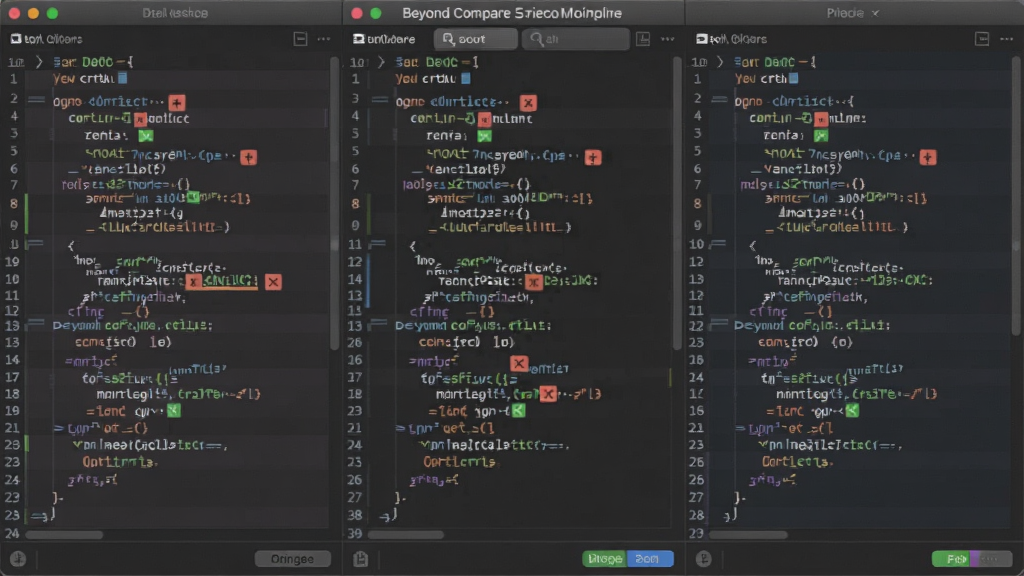Collapse the fold marker at left pane line 2
Screen dimensions: 1024x576
[37, 100]
